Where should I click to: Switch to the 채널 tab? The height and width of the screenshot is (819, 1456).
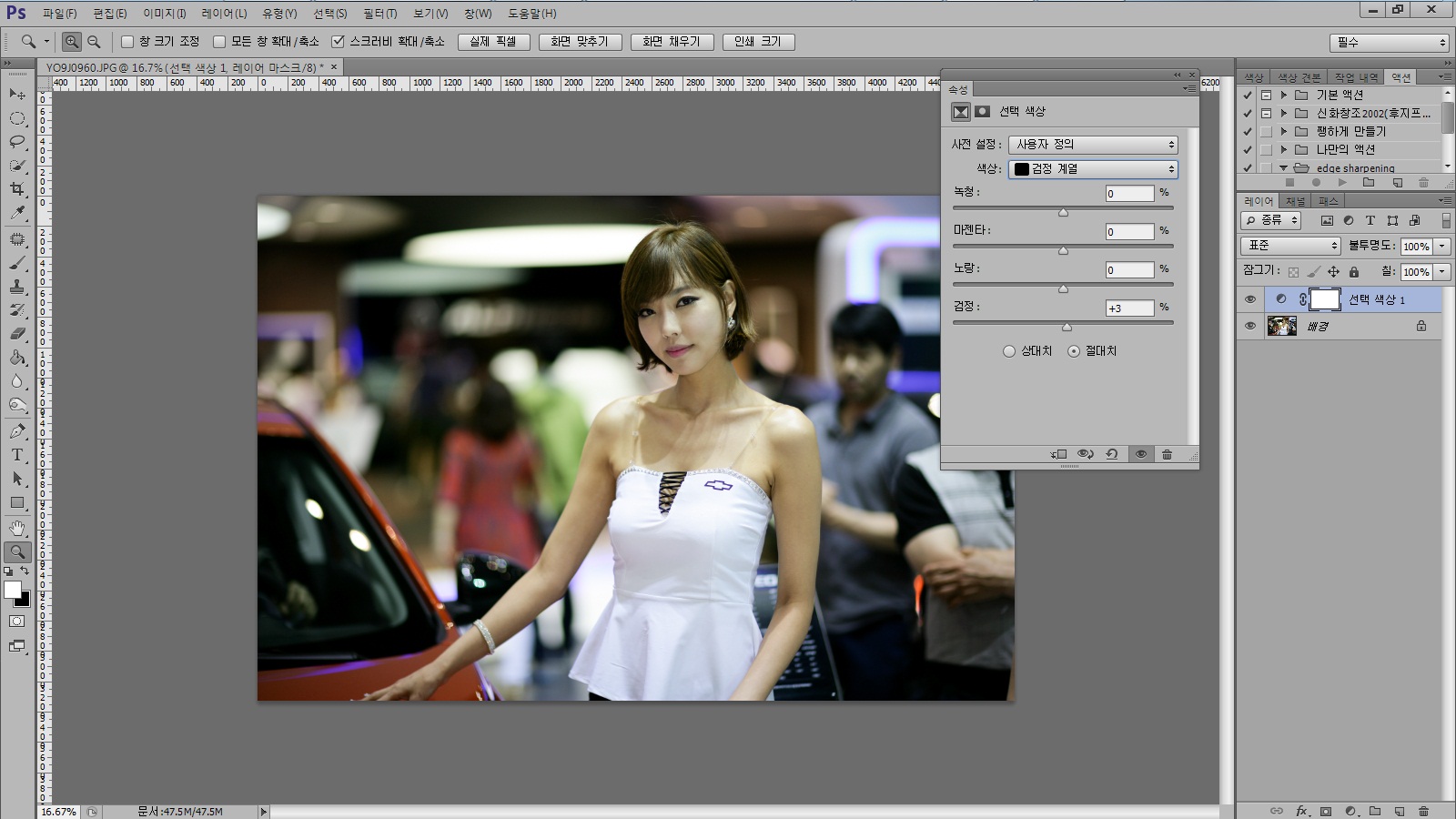click(x=1295, y=201)
